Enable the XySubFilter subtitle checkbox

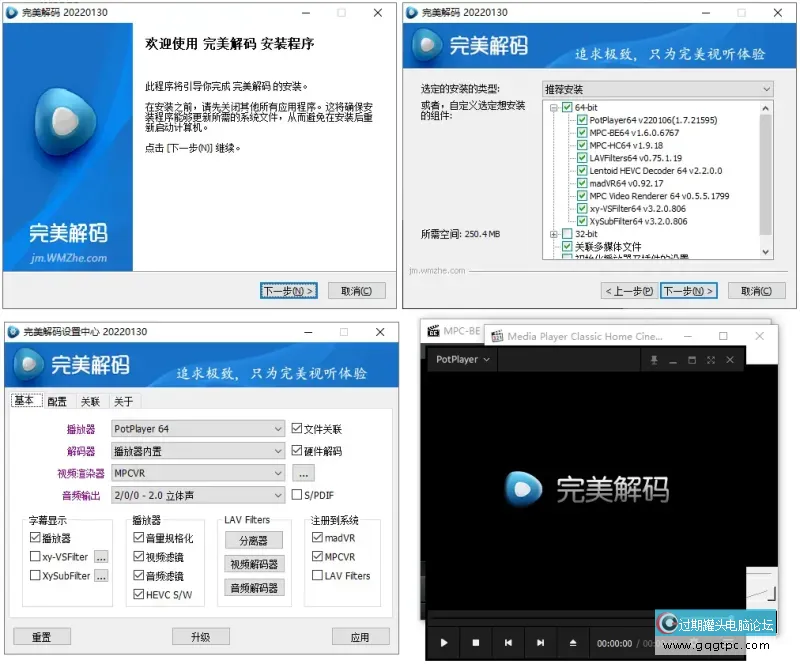35,575
